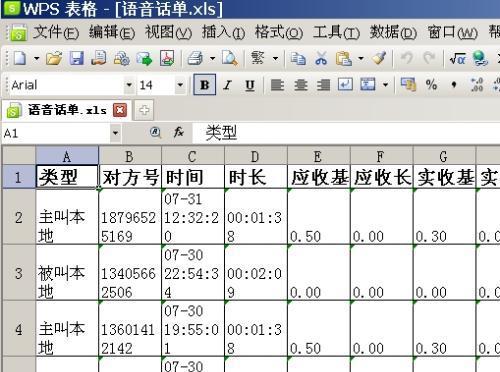Align text right in the cell

(323, 85)
